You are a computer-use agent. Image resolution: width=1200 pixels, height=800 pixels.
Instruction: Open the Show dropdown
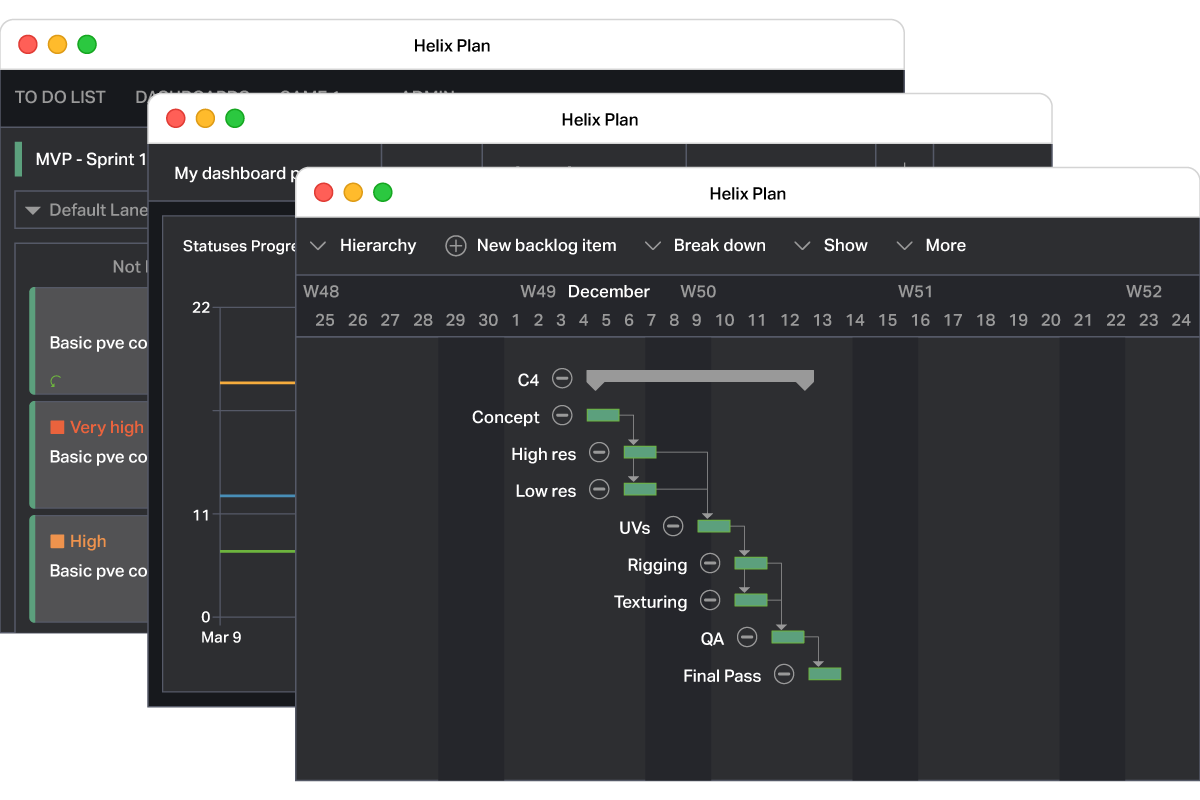[x=830, y=246]
